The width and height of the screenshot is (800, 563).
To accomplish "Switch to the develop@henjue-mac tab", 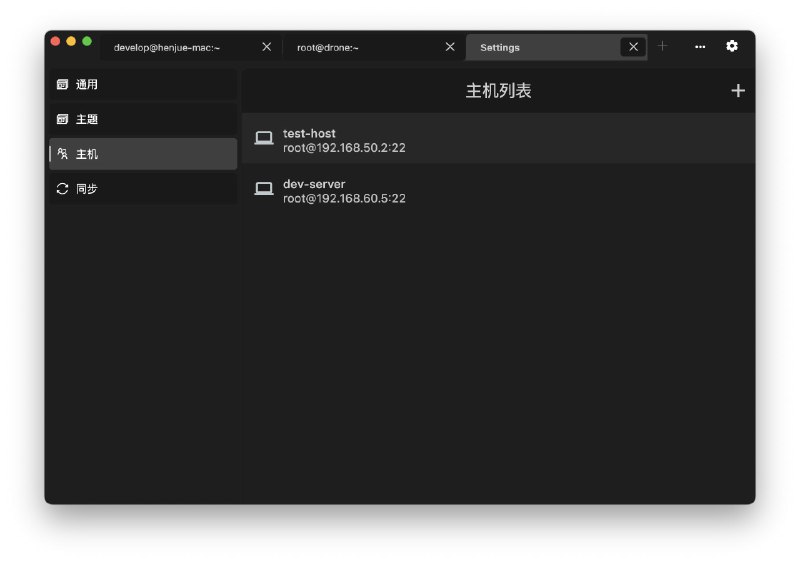I will click(x=167, y=47).
